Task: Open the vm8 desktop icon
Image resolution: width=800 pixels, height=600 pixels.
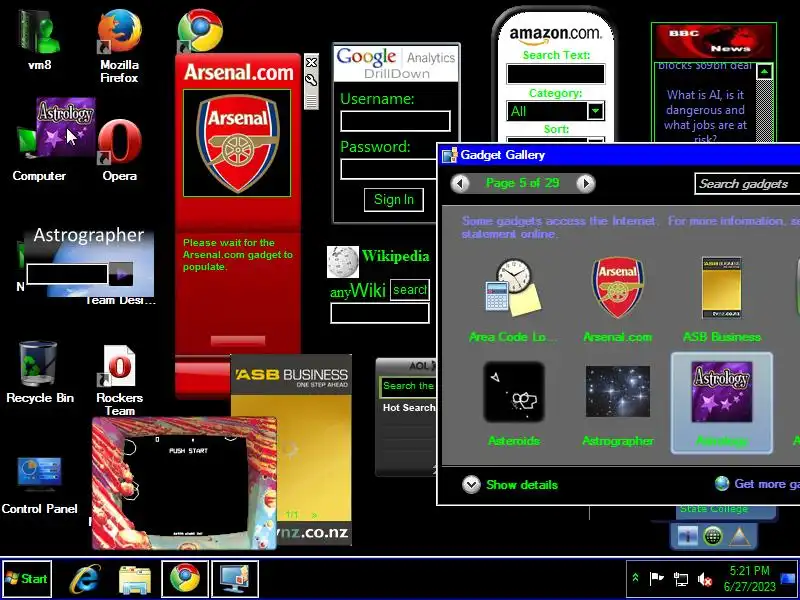Action: point(39,40)
